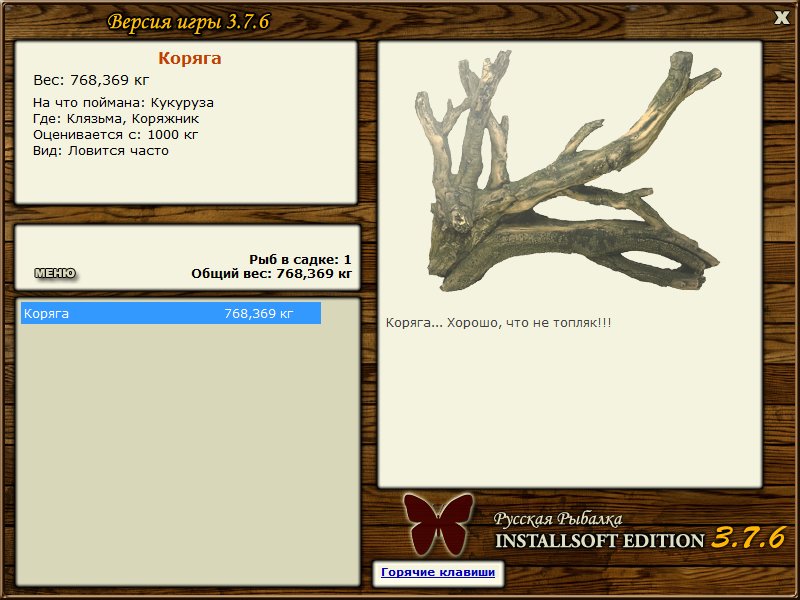Viewport: 800px width, 600px height.
Task: Click the Оценивается с: 1000 кг line
Action: pos(116,135)
